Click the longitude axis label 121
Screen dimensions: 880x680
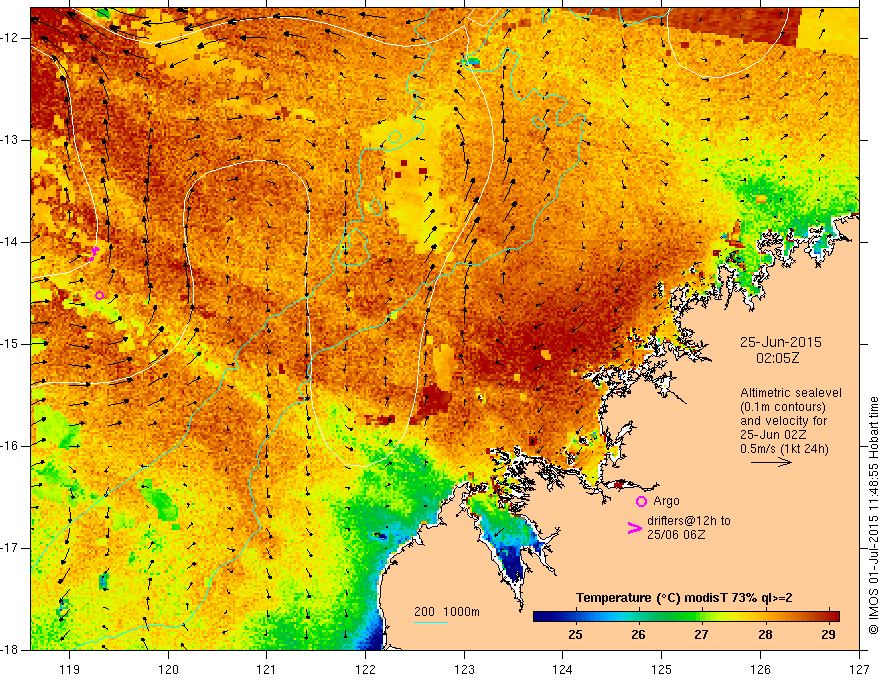(x=267, y=669)
